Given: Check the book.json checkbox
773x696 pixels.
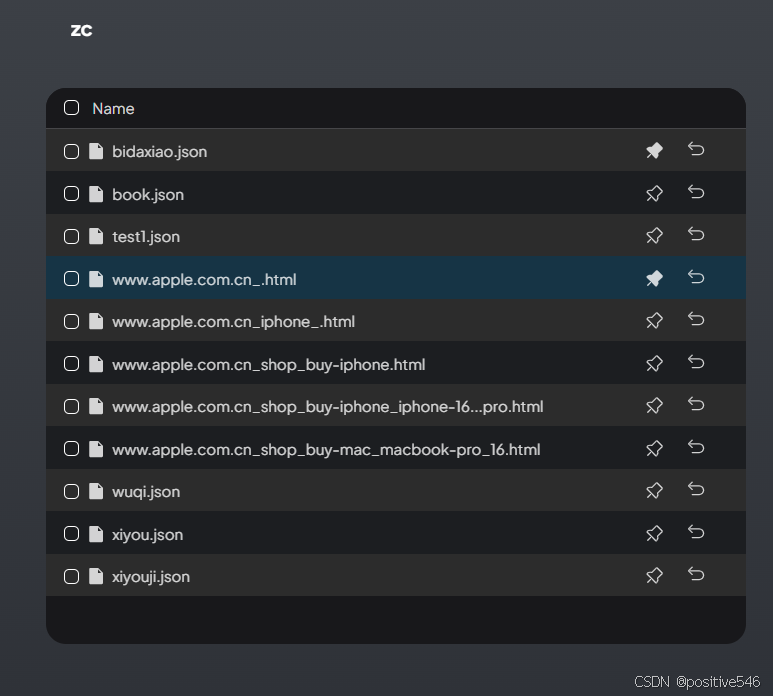Looking at the screenshot, I should pos(71,194).
